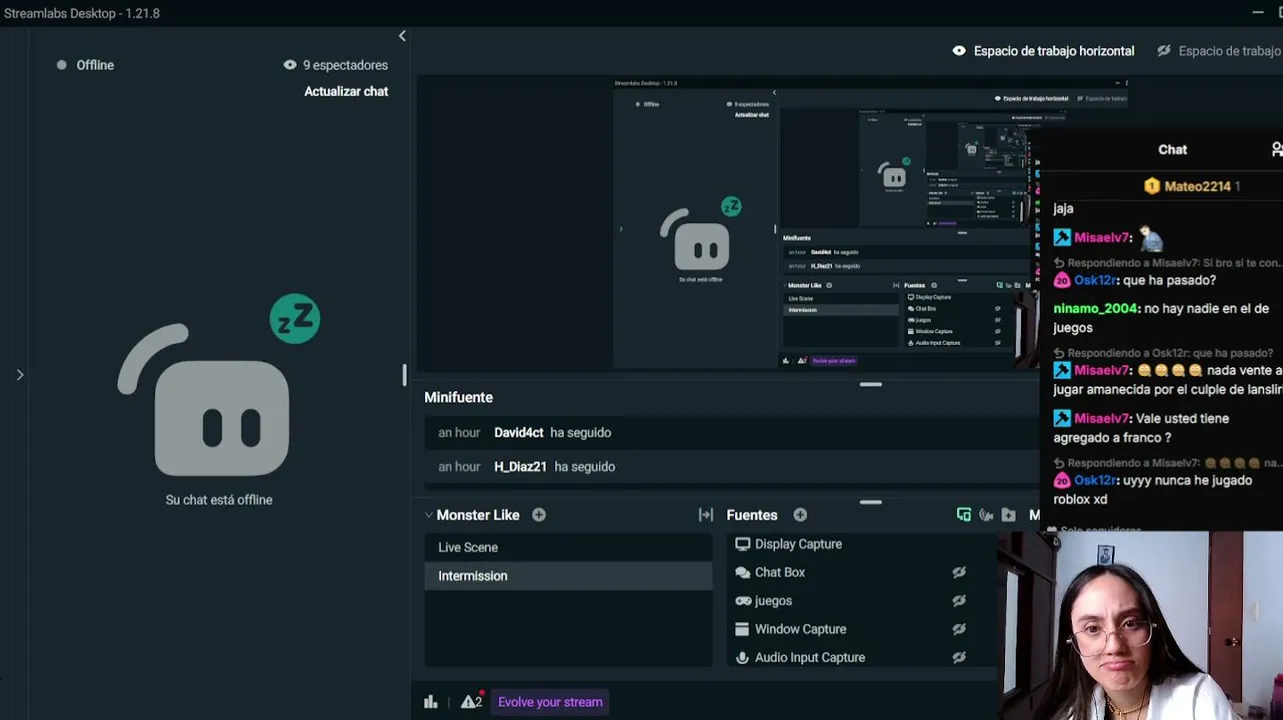This screenshot has height=720, width=1283.
Task: Click Osk12r's pink badge on roblox message
Action: point(1062,481)
